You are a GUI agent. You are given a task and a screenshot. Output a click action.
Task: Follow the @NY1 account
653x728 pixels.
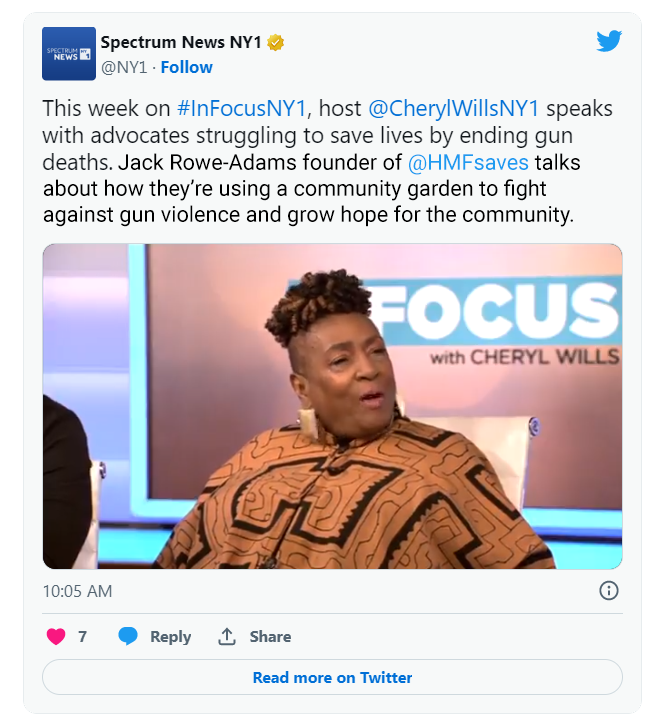point(187,67)
